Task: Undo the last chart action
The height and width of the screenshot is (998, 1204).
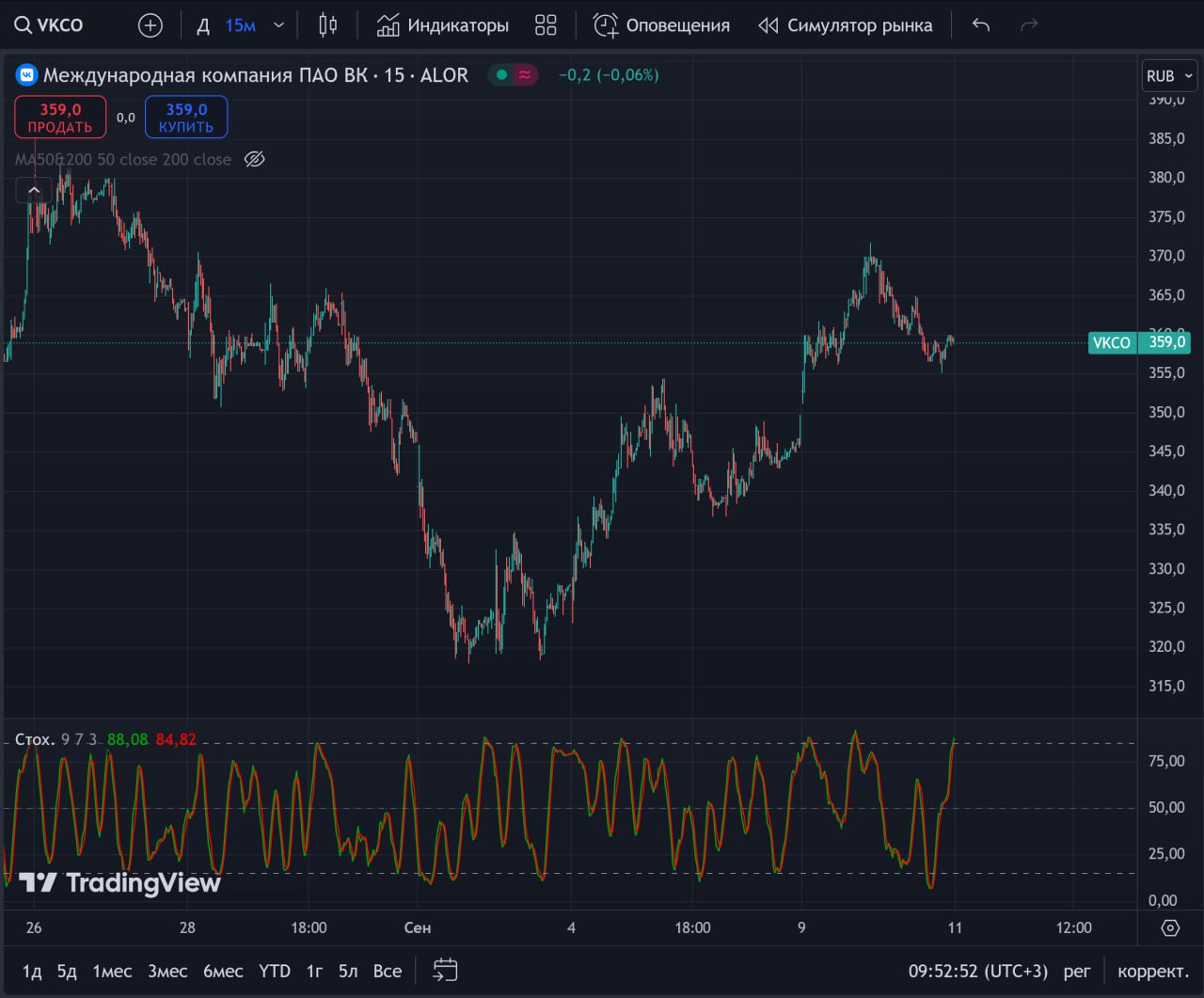Action: click(981, 25)
